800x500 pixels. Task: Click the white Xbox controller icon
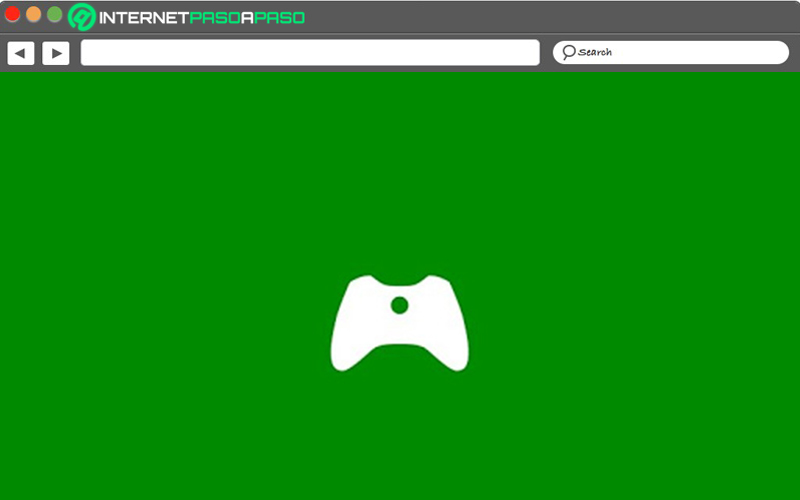399,323
